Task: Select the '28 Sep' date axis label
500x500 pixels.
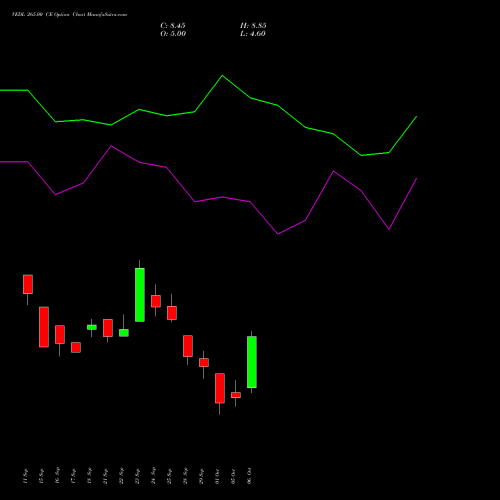Action: (x=185, y=476)
